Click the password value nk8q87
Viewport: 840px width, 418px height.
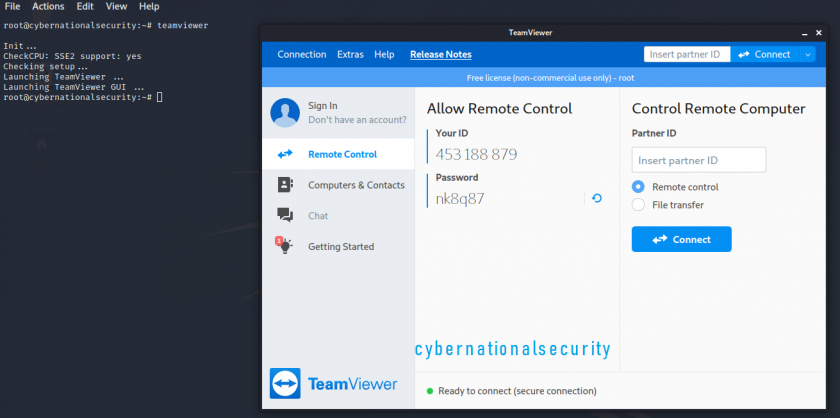[460, 199]
